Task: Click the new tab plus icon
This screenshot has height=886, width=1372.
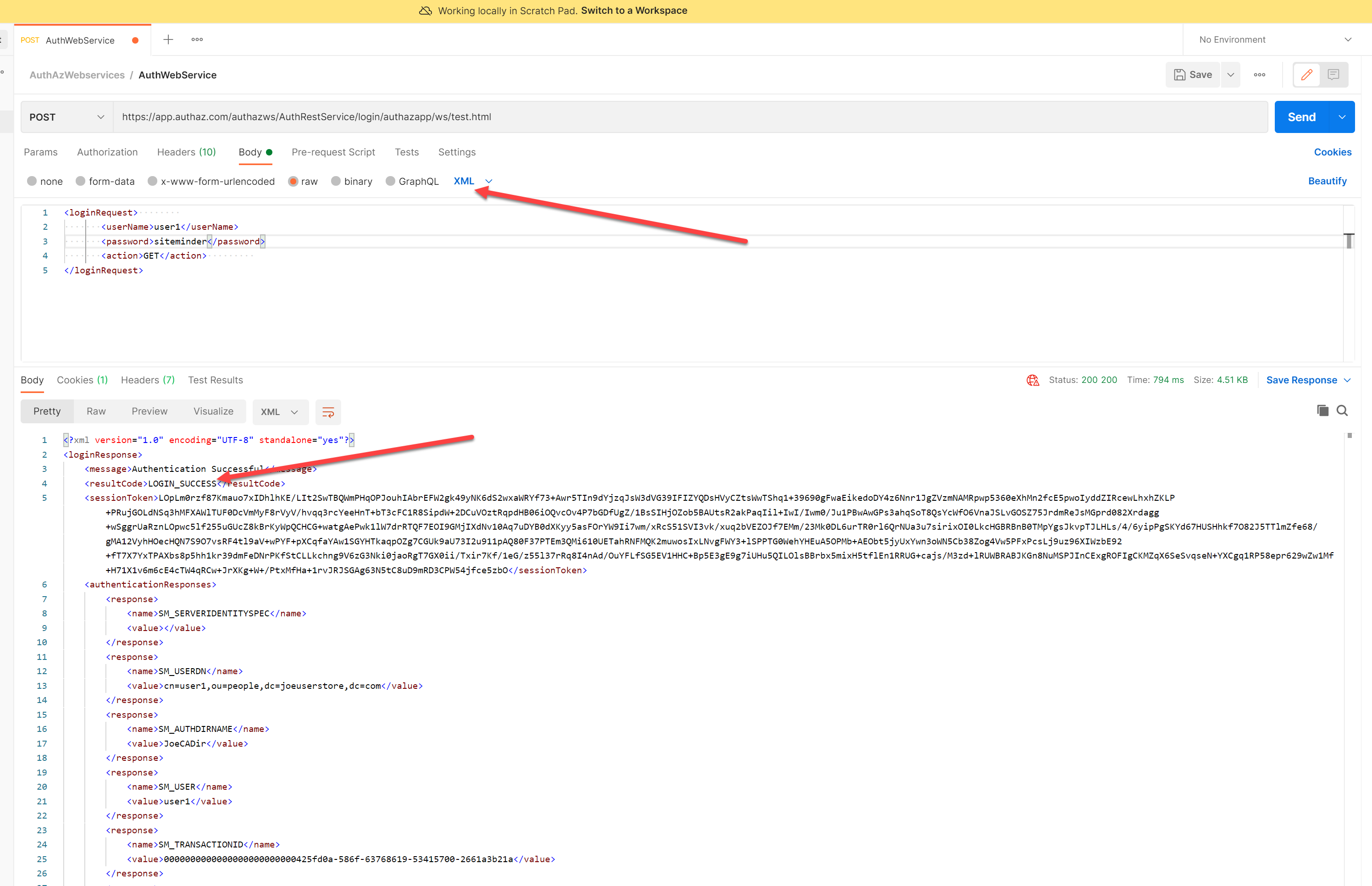Action: point(168,40)
